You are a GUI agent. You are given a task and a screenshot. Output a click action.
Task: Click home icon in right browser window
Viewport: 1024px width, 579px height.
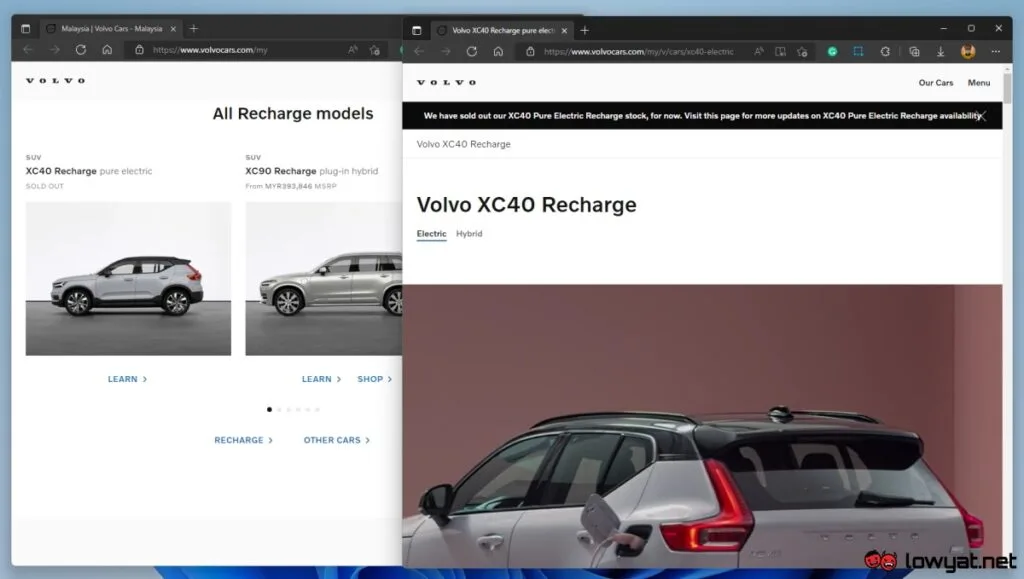point(498,52)
